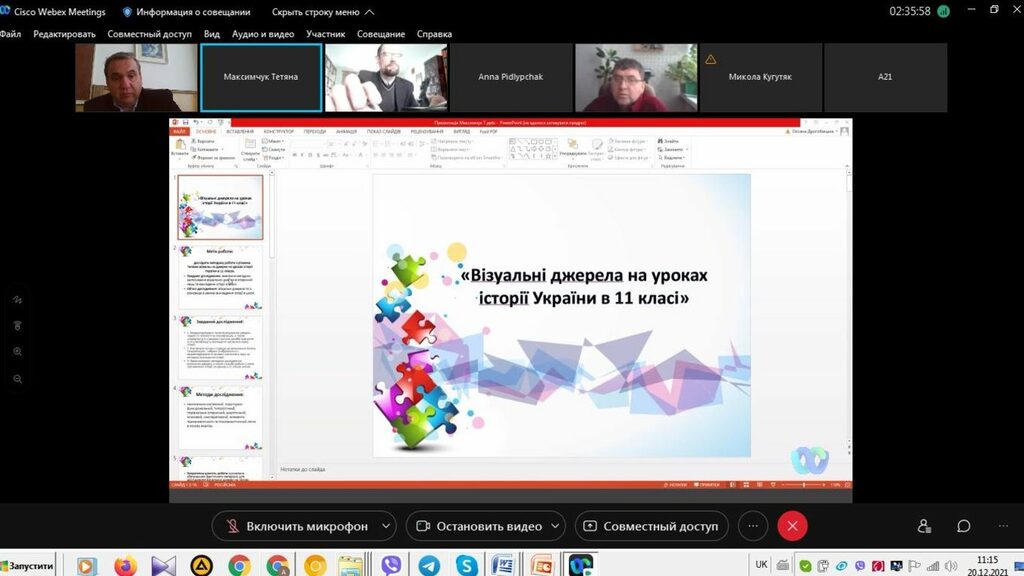This screenshot has height=576, width=1024.
Task: Open Информация о совещании
Action: click(185, 12)
